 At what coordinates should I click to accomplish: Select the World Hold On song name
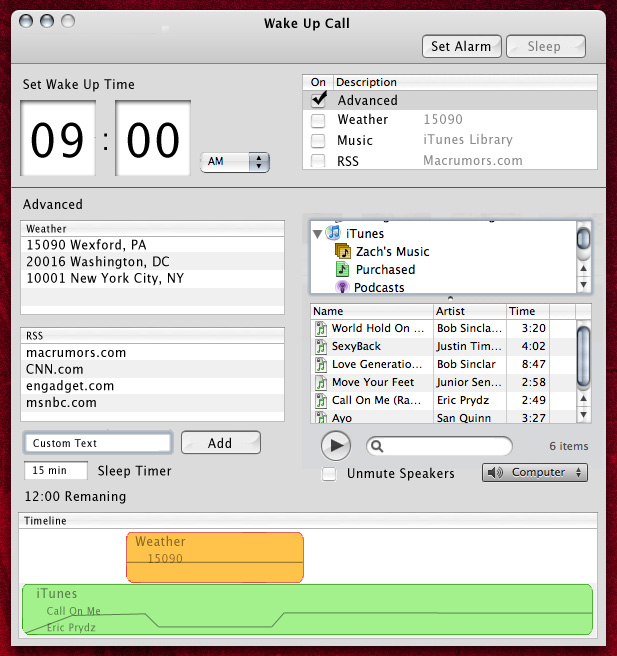pyautogui.click(x=378, y=328)
